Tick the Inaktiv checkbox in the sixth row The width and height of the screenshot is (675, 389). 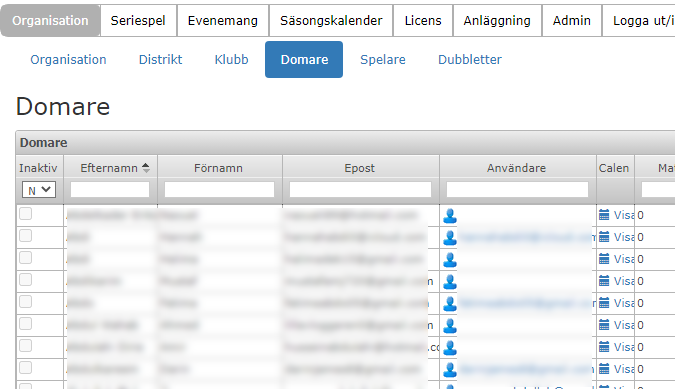pos(25,323)
